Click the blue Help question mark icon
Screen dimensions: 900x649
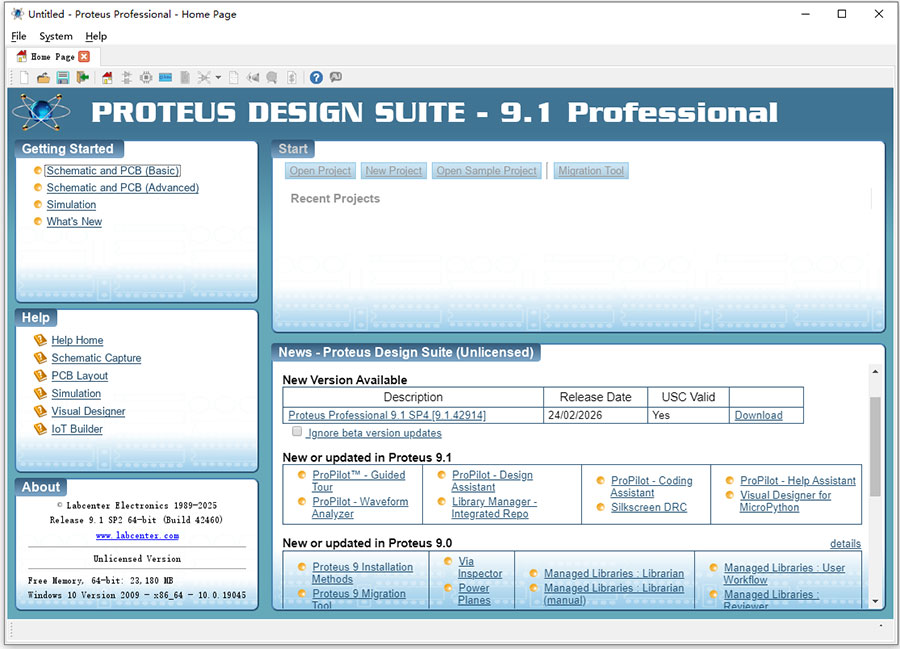tap(316, 76)
